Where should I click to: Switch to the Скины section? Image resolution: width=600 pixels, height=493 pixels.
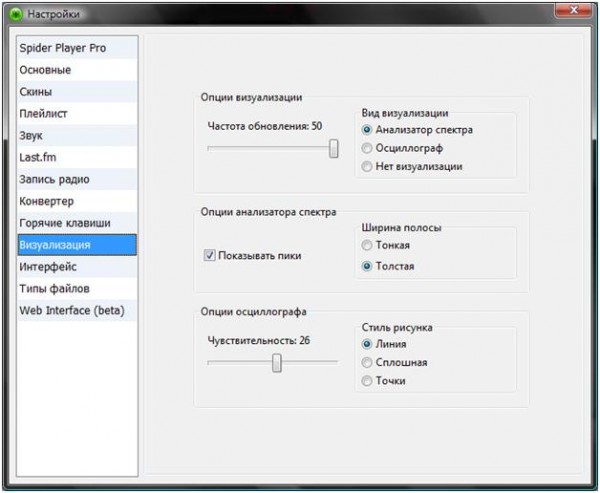pyautogui.click(x=77, y=91)
